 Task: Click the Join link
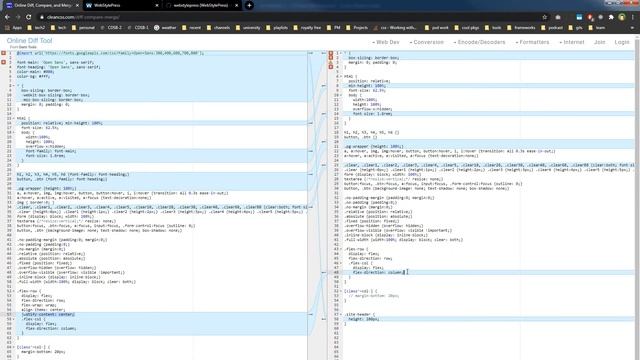600,42
